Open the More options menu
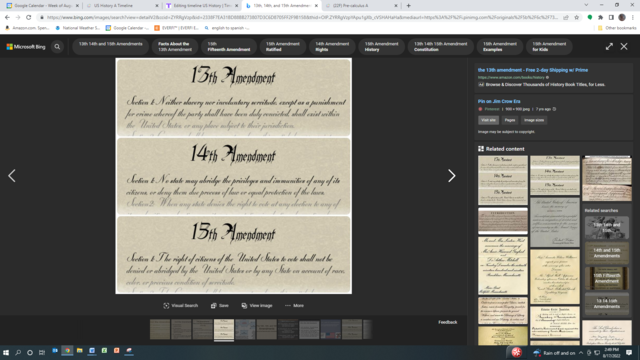Screen dimensions: 640x360 pos(294,305)
